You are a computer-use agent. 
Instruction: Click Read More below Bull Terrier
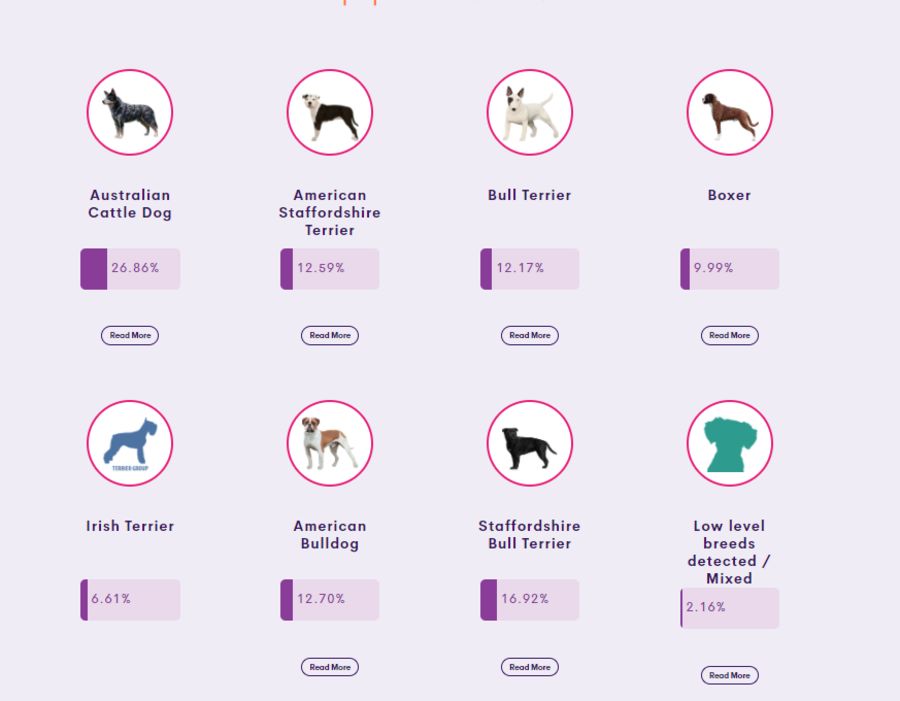530,335
